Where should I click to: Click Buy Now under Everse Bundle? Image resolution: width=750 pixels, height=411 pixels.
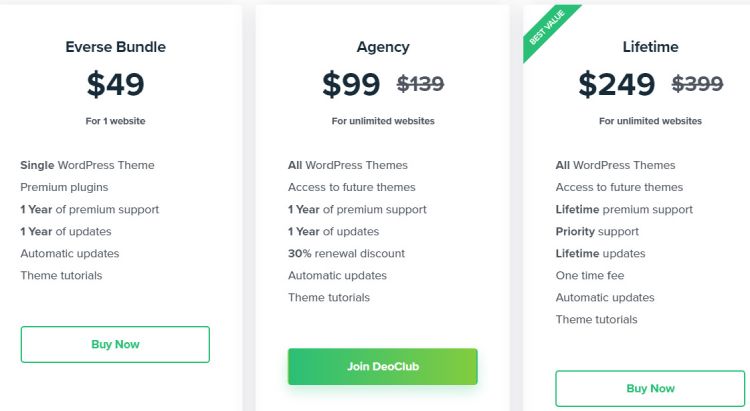(x=115, y=344)
